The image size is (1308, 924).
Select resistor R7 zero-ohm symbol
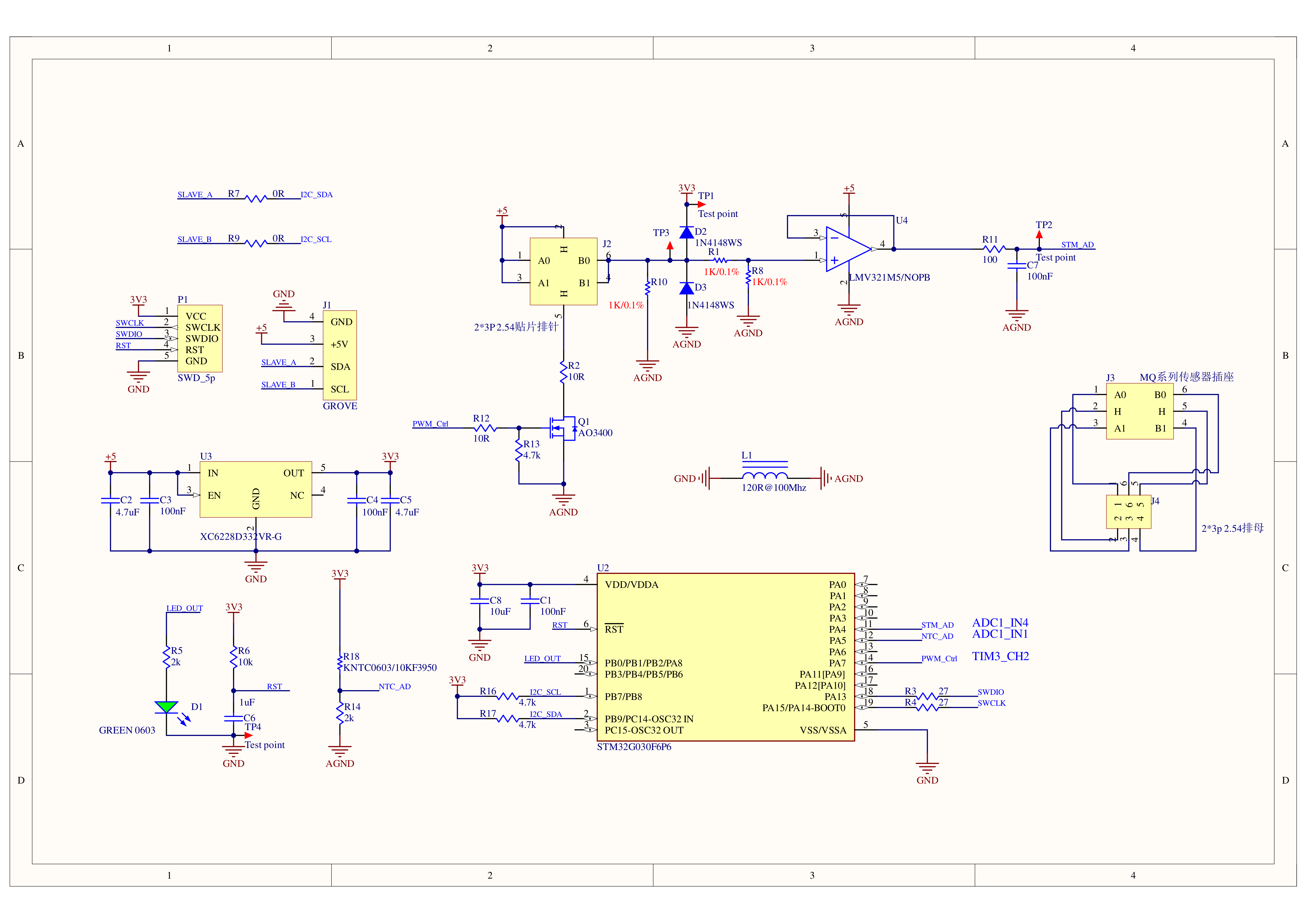[x=256, y=198]
